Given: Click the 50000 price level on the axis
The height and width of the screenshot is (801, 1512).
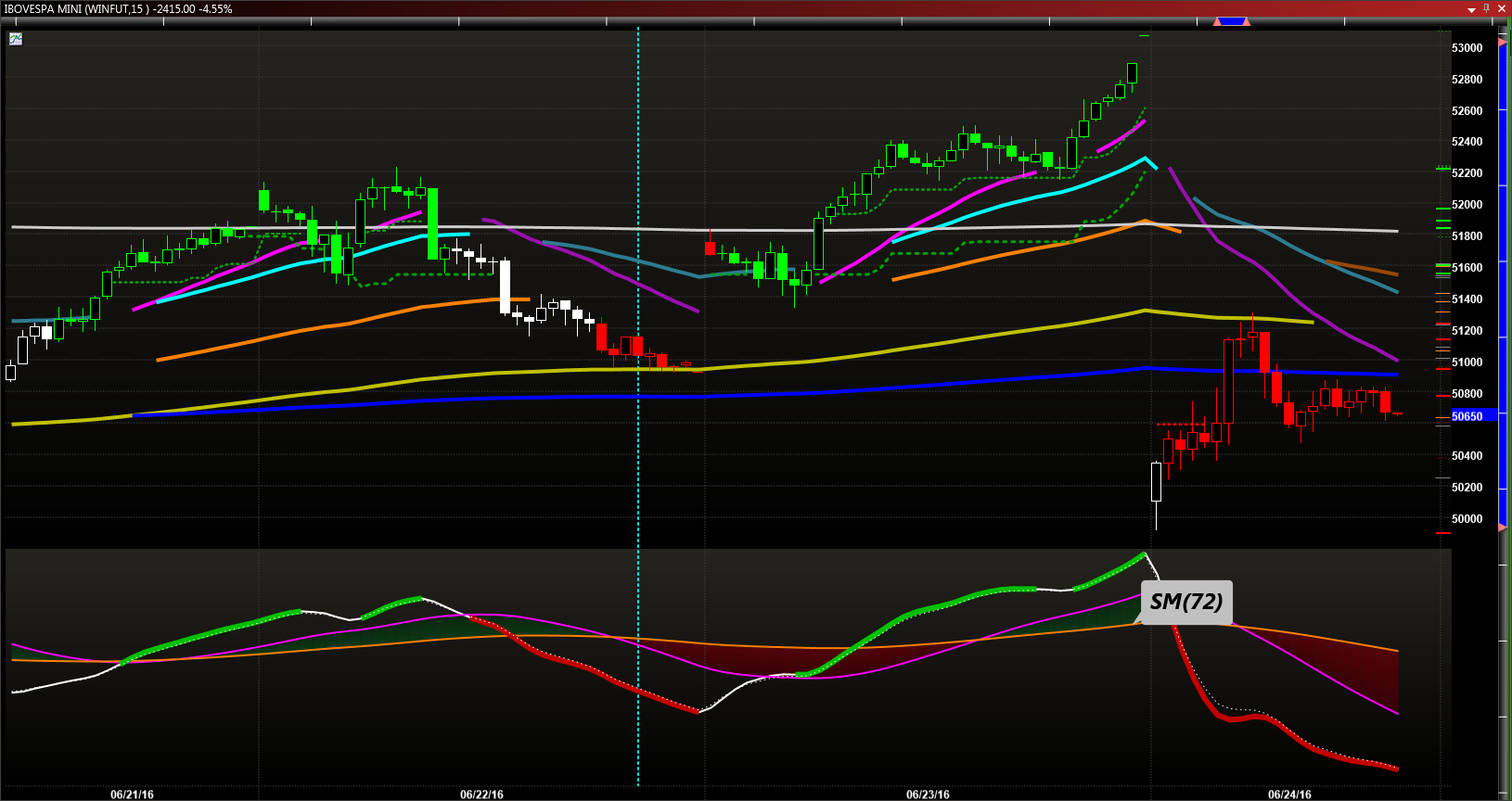Looking at the screenshot, I should pos(1467,518).
